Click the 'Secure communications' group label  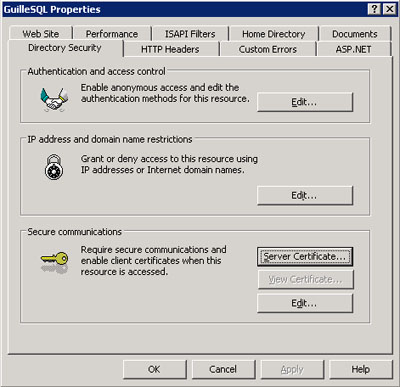[x=74, y=232]
